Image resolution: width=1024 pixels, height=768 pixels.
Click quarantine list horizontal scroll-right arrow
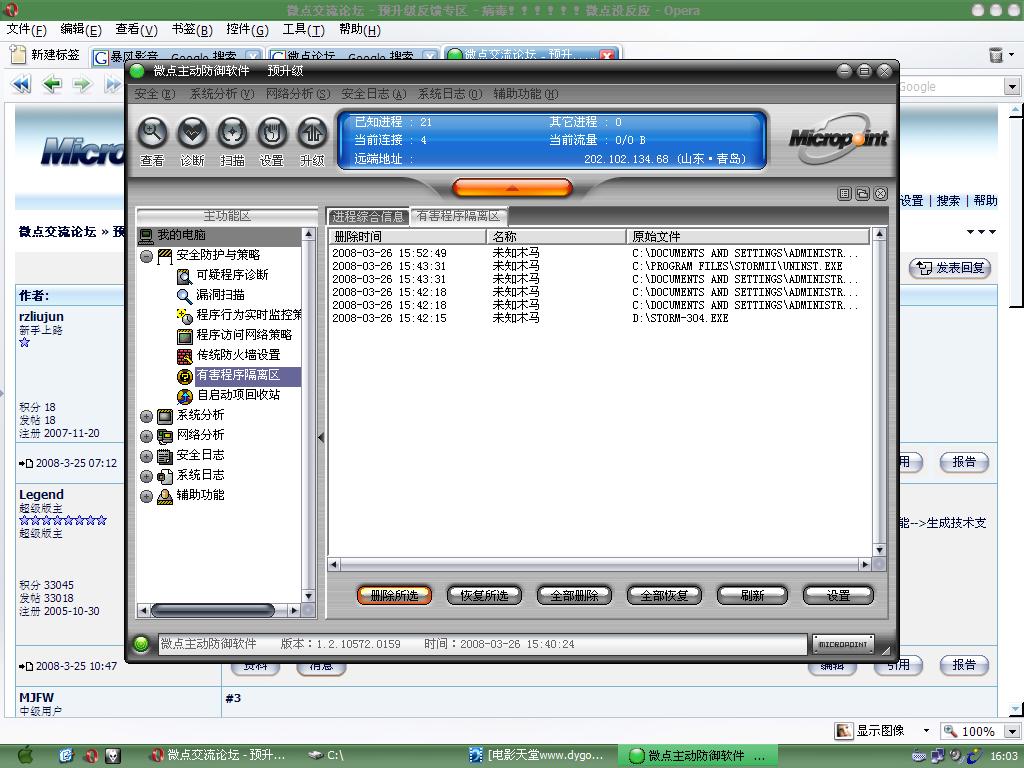coord(865,564)
